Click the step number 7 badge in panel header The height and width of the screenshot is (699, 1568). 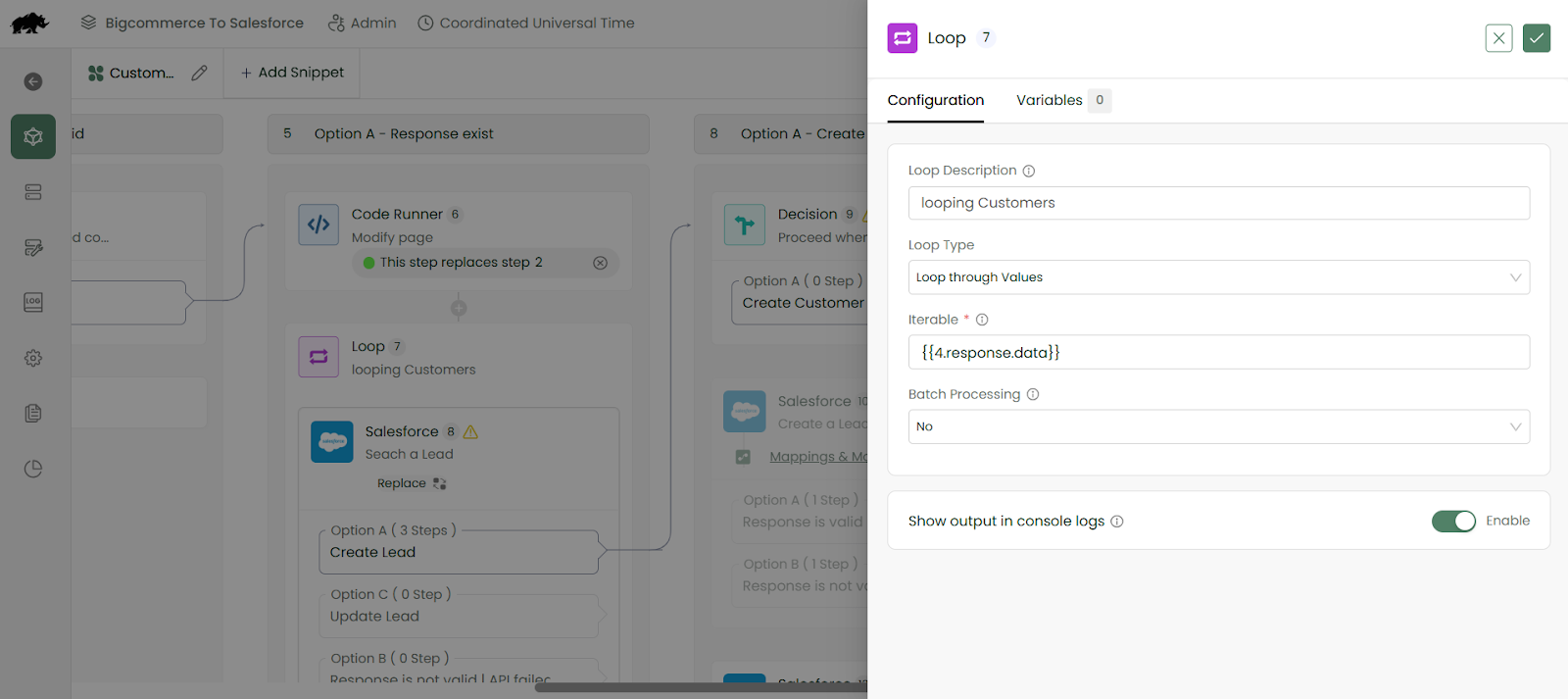[986, 37]
